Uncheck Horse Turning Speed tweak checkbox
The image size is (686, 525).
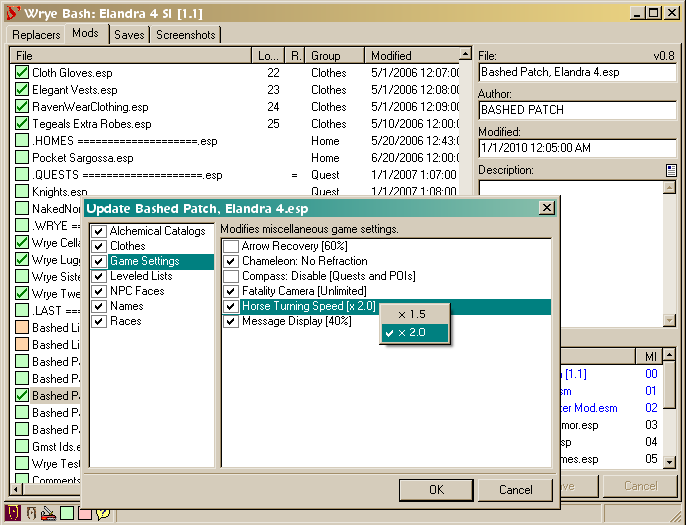coord(231,306)
